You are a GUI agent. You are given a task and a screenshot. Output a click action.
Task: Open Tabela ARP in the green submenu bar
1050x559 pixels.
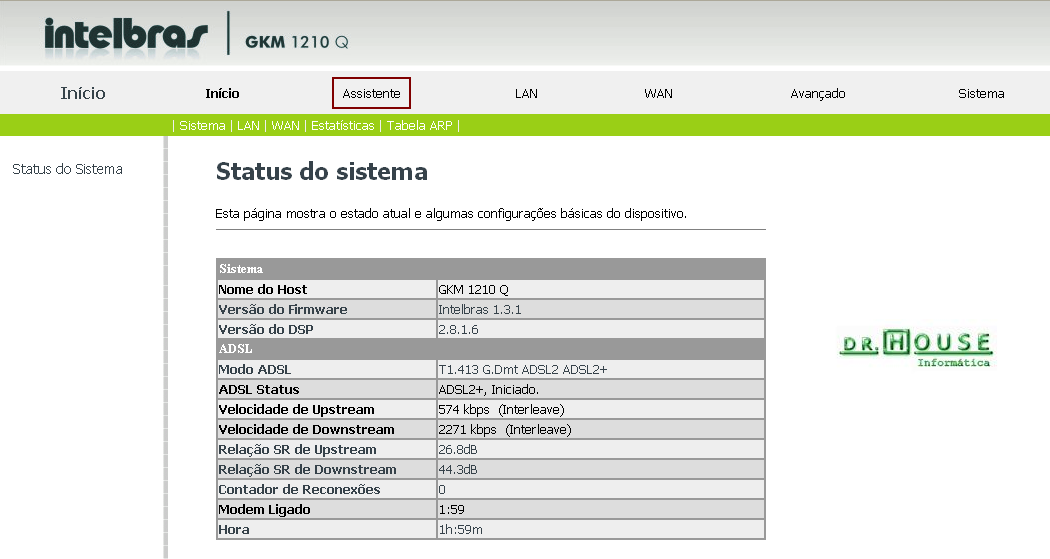point(420,125)
